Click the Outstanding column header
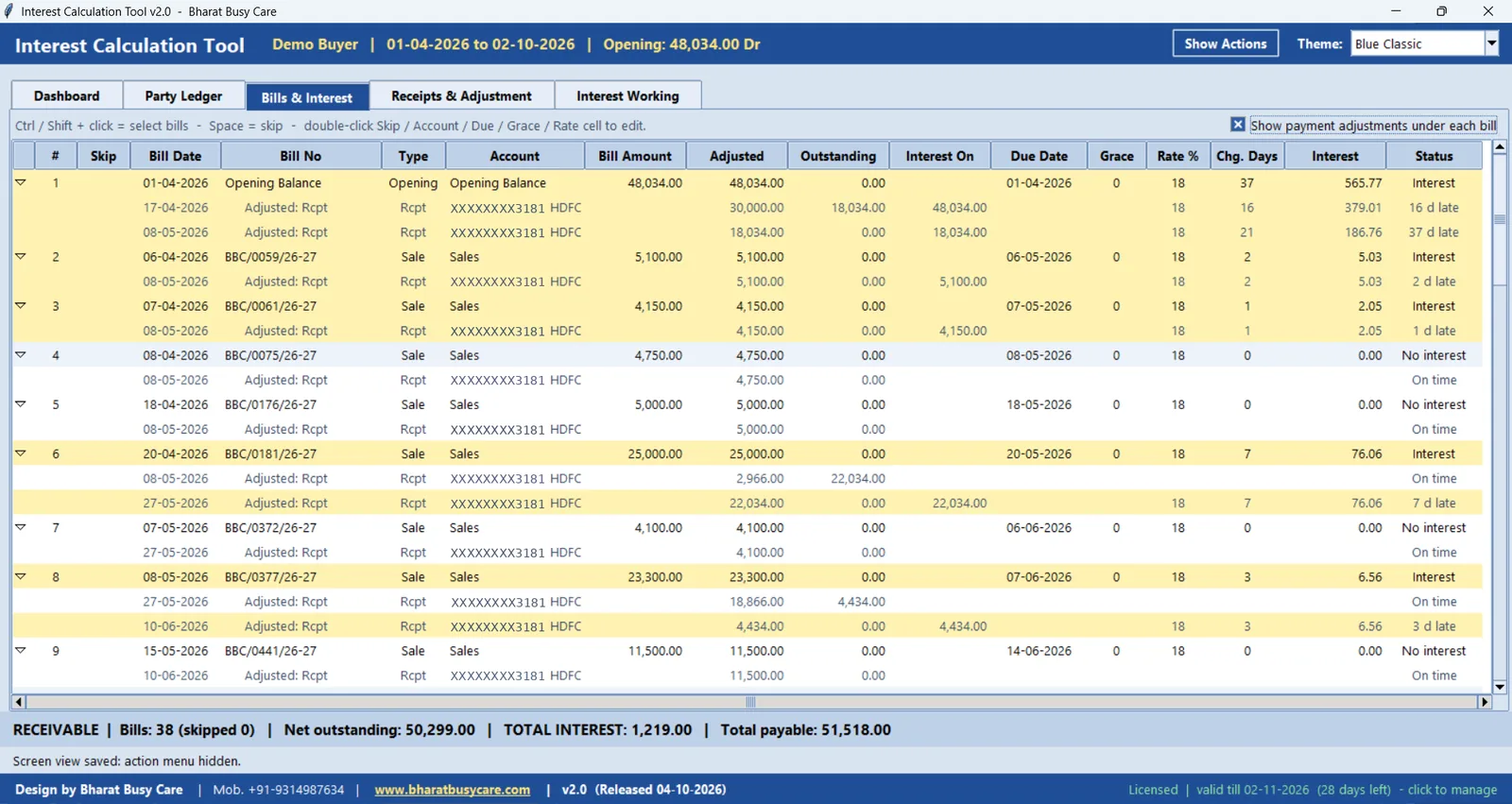 point(838,156)
